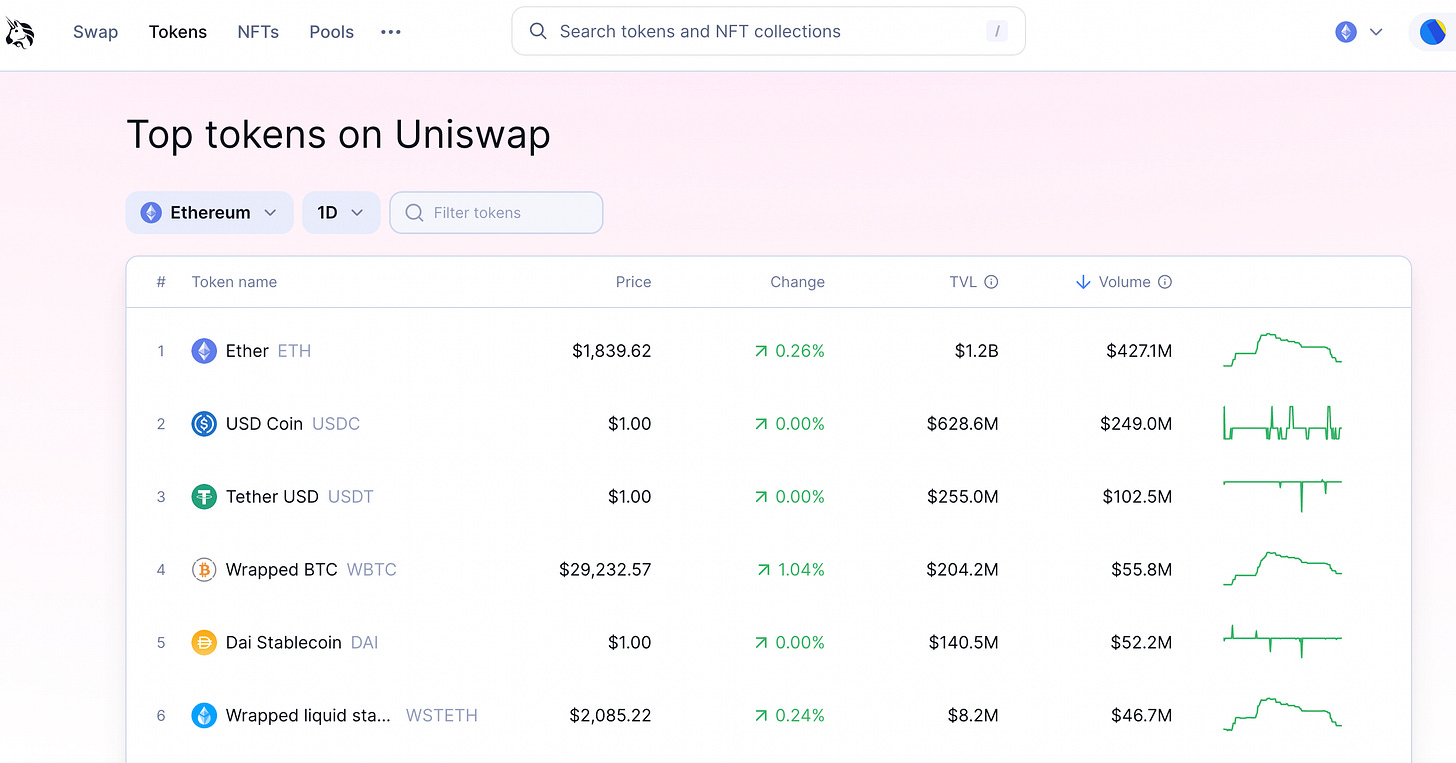Click the Filter tokens input field
Screen dimensions: 1456x763
click(x=496, y=212)
